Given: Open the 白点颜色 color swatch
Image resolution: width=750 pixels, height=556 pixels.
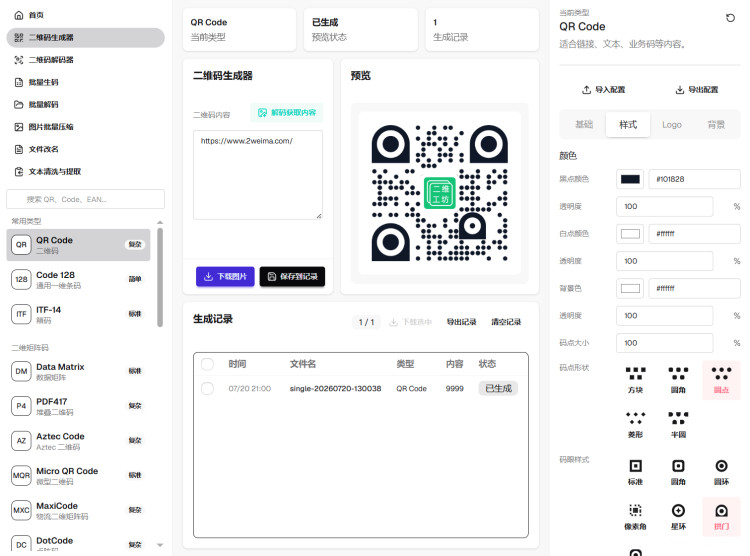Looking at the screenshot, I should [630, 234].
